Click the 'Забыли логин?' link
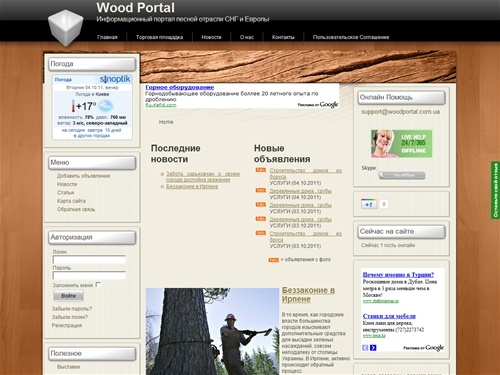The height and width of the screenshot is (375, 500). coord(70,317)
